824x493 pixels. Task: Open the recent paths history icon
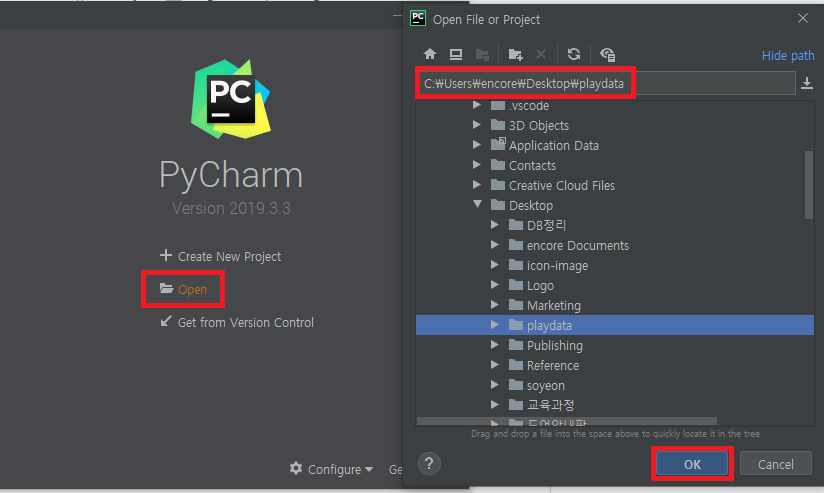pos(807,83)
